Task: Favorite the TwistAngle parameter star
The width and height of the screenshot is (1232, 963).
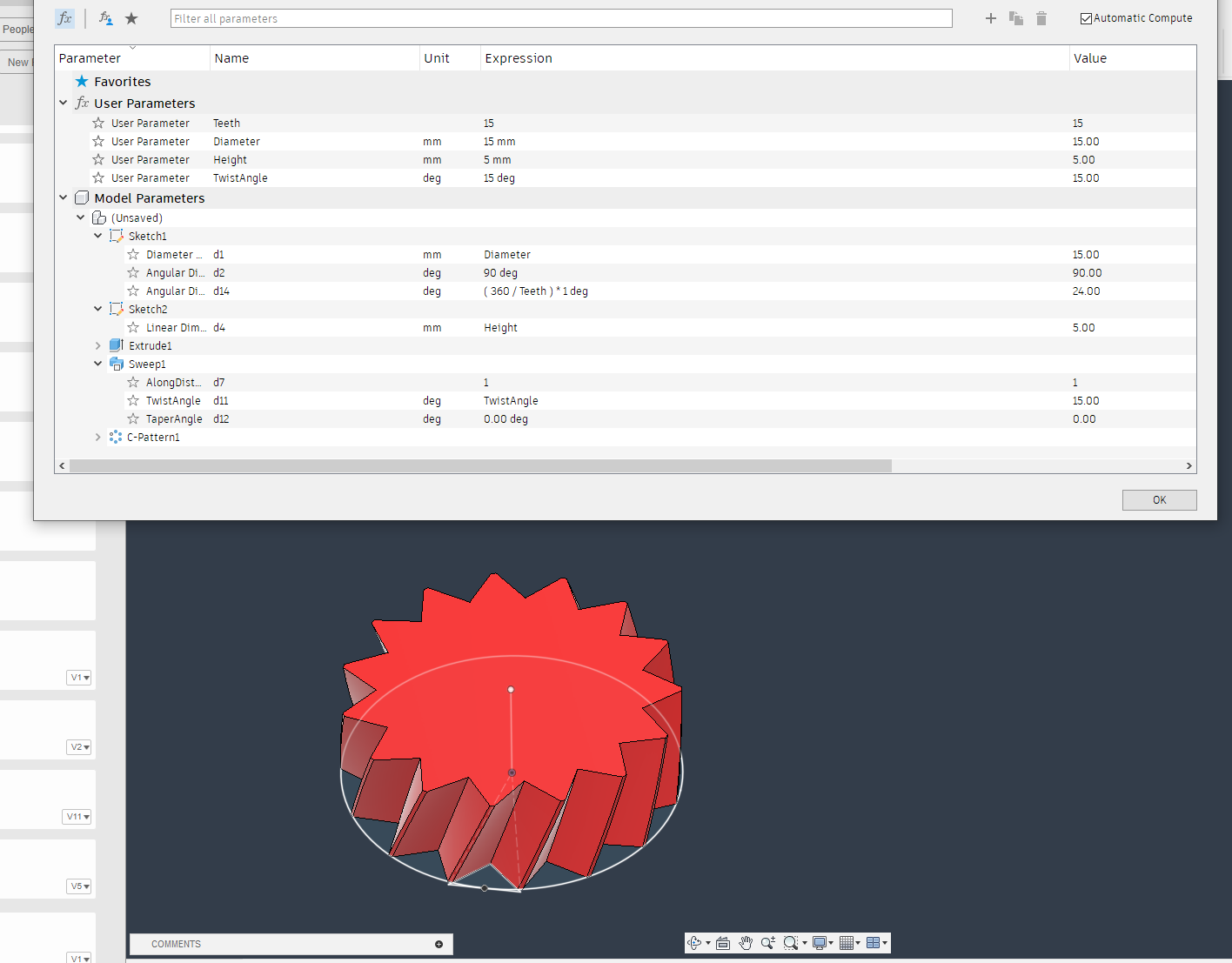Action: pyautogui.click(x=97, y=177)
